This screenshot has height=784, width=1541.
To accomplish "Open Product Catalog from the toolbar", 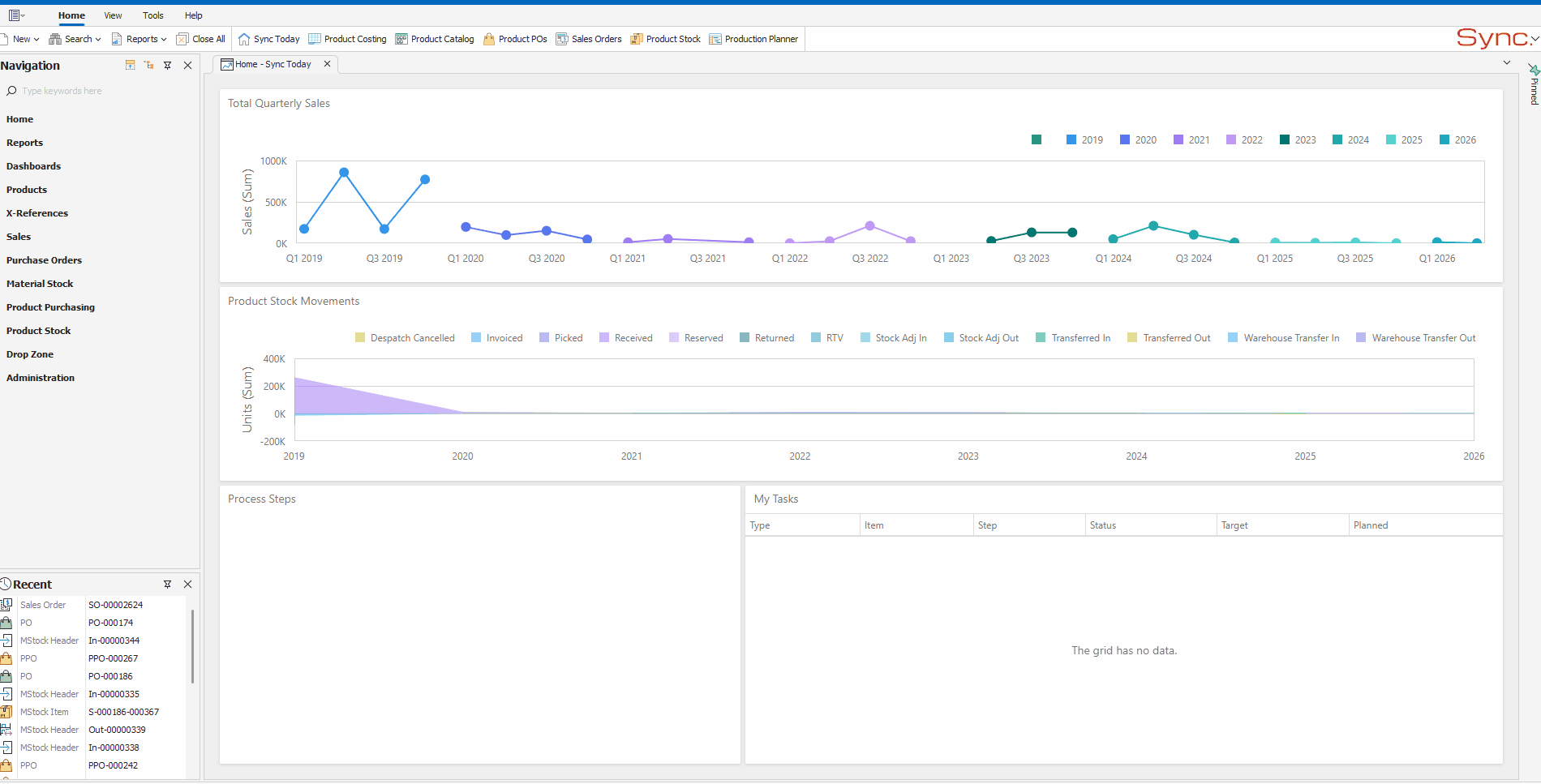I will 401,39.
